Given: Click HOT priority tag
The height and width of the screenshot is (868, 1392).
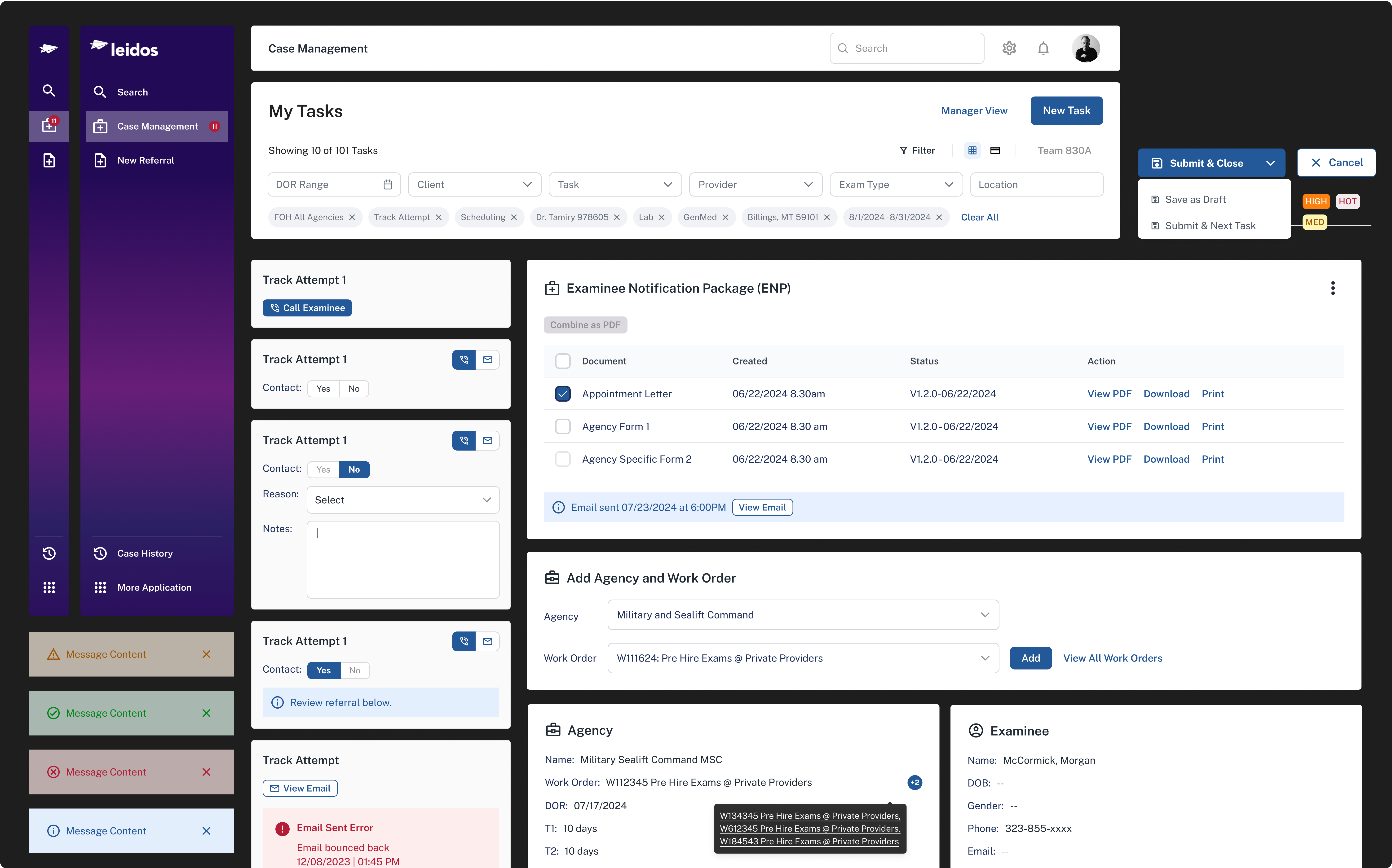Looking at the screenshot, I should 1347,202.
